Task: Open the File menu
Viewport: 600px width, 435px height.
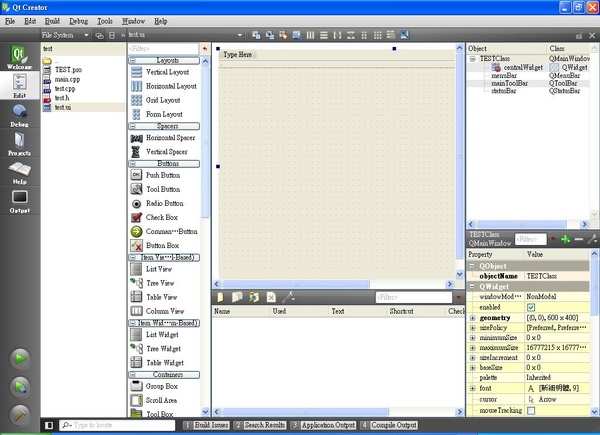Action: coord(10,21)
